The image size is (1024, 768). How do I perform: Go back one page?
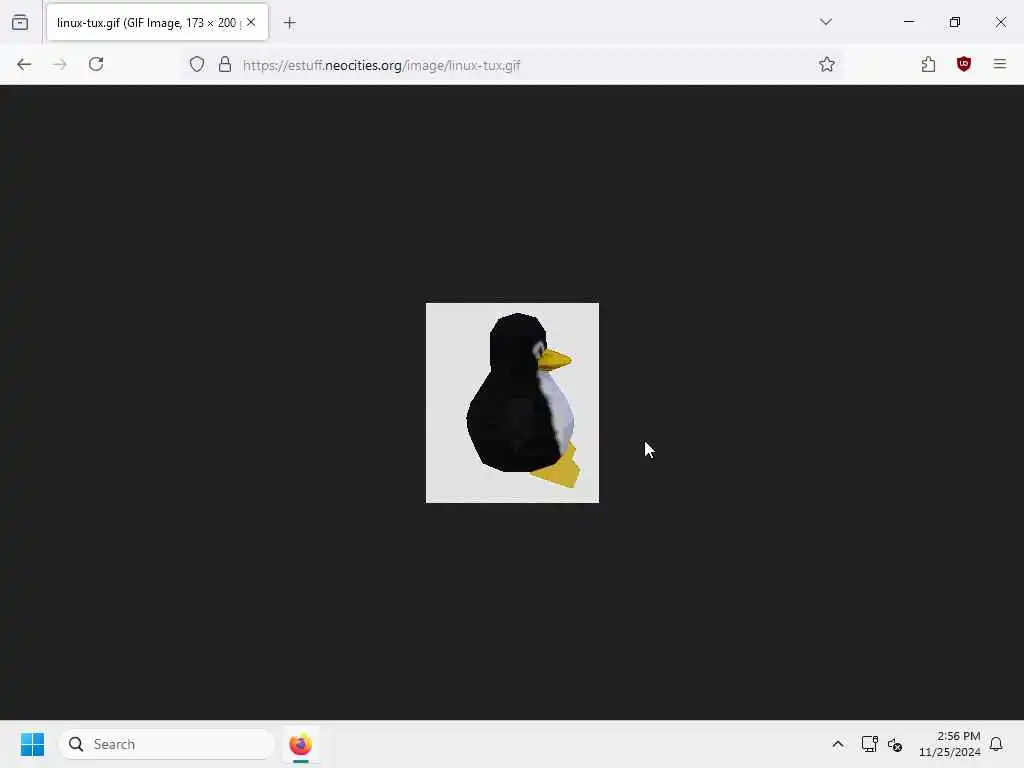pyautogui.click(x=24, y=64)
